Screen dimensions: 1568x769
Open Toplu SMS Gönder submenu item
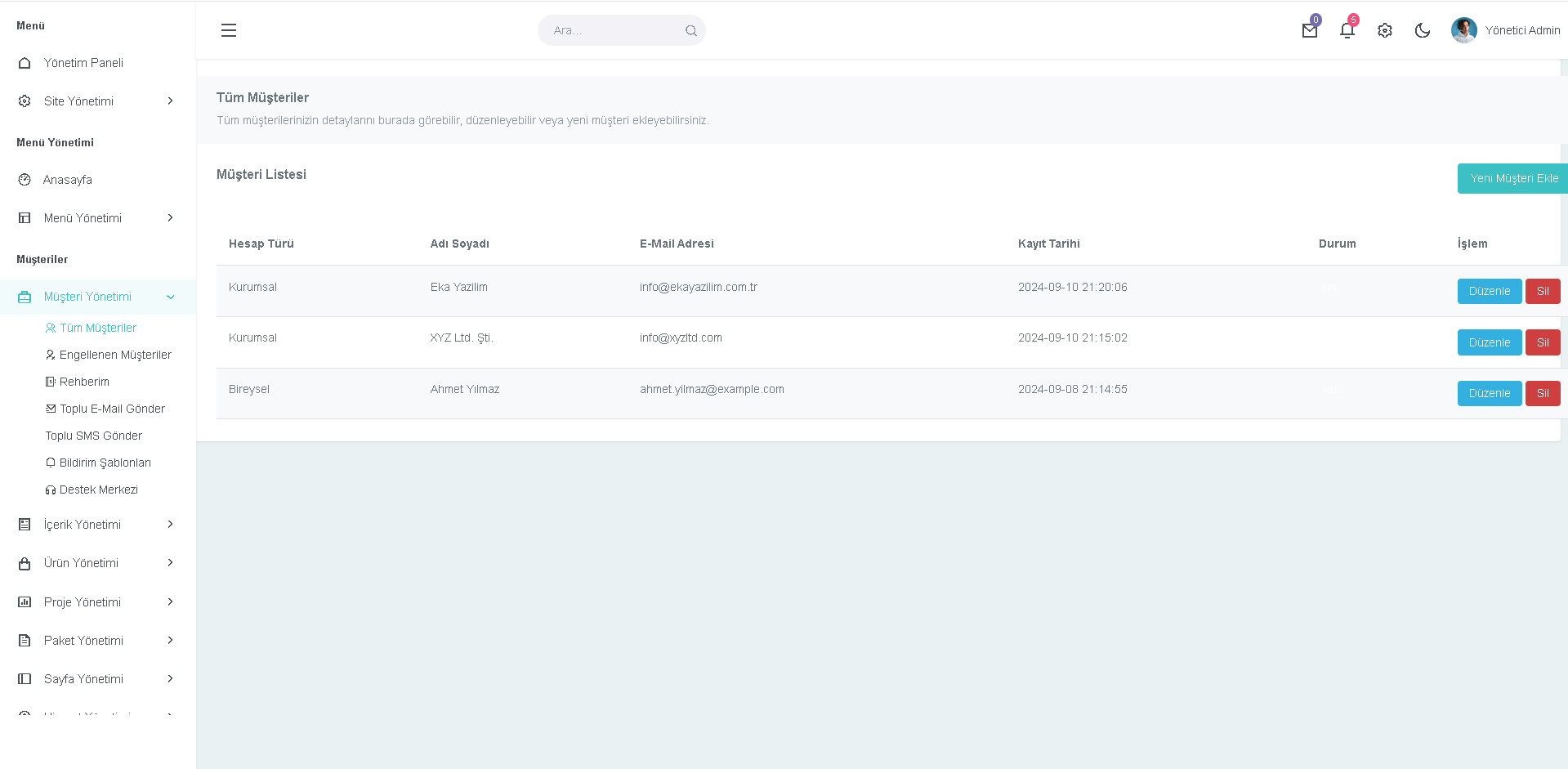[x=94, y=436]
